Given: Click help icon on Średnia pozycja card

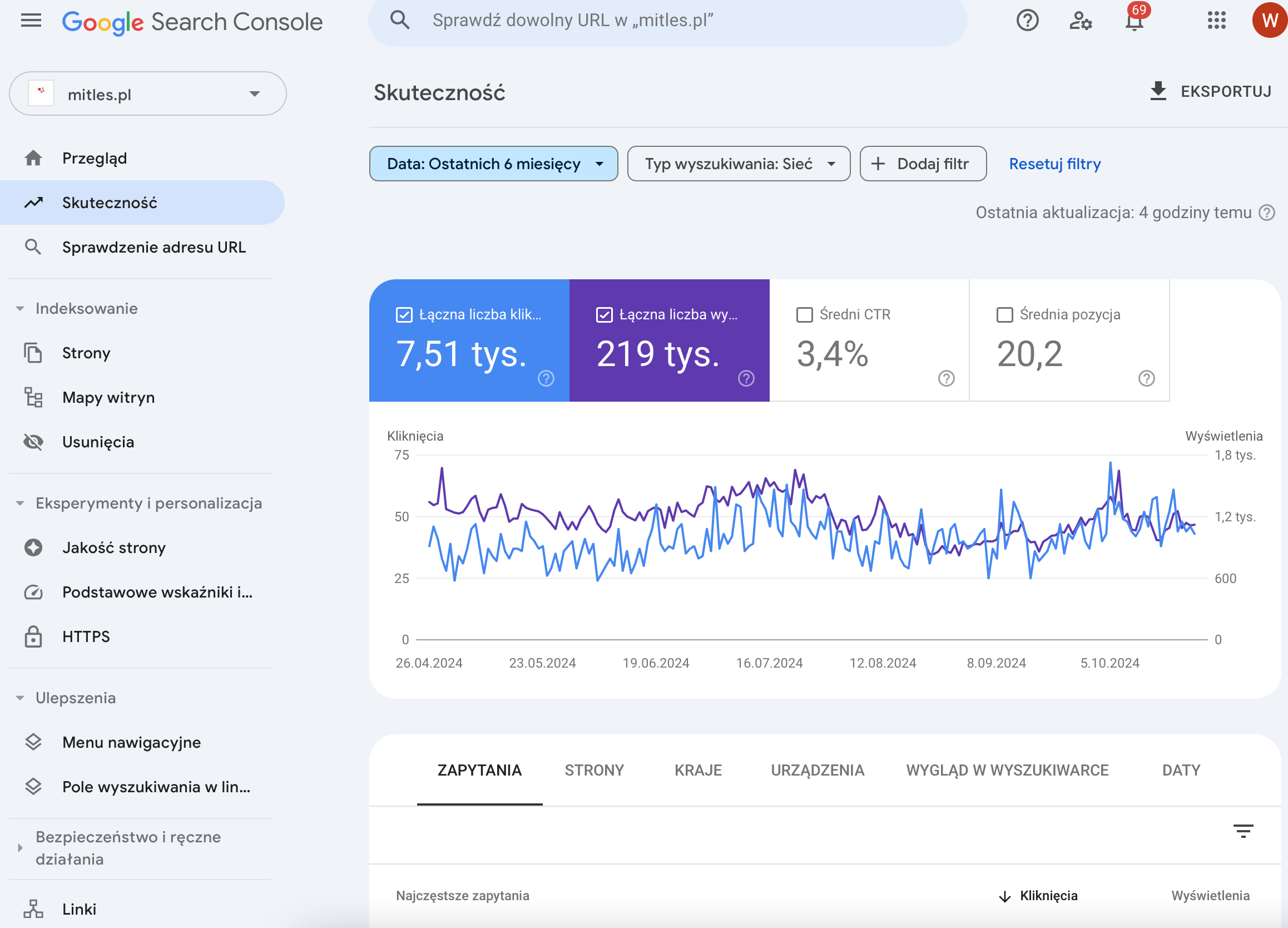Looking at the screenshot, I should (1147, 378).
